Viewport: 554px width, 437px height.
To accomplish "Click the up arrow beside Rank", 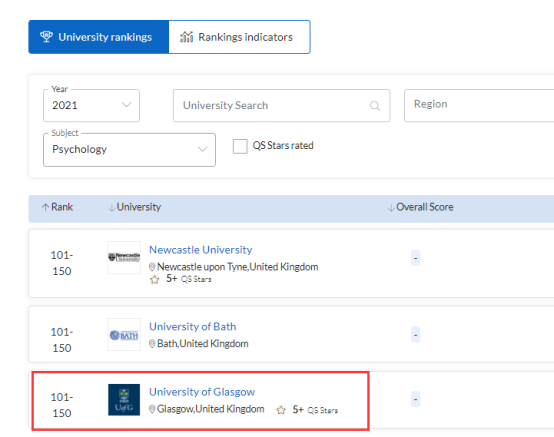I will point(45,207).
